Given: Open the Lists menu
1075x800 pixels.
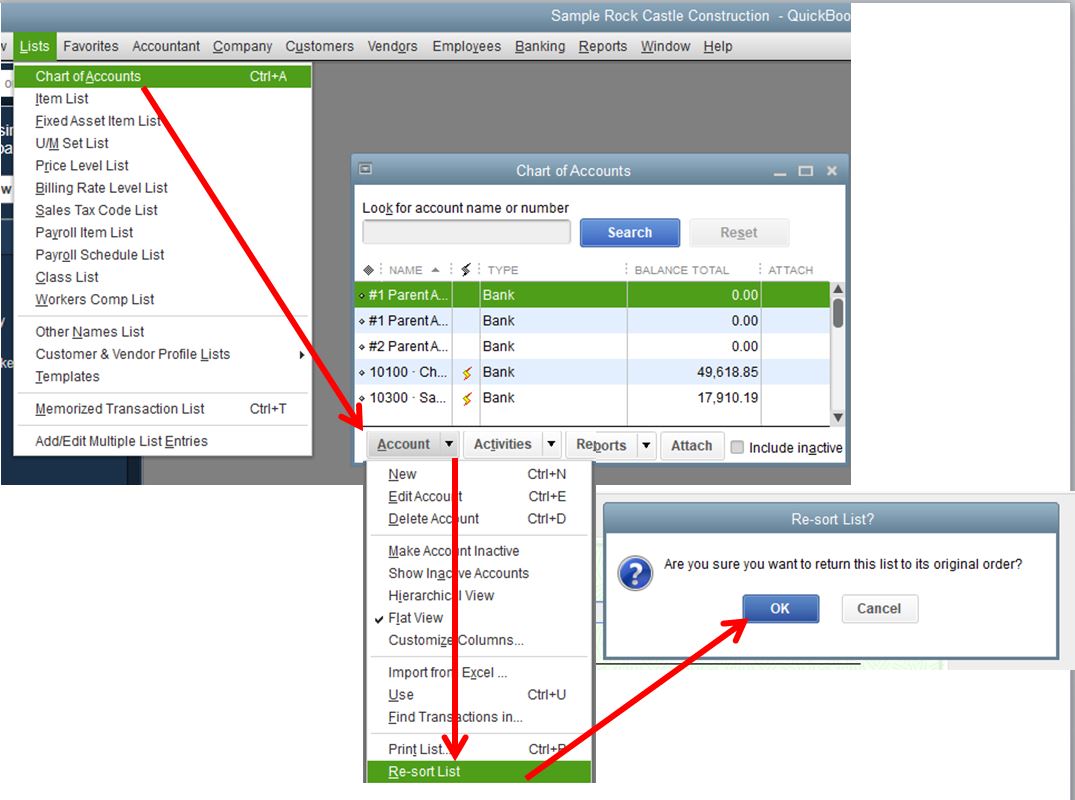Looking at the screenshot, I should pos(34,46).
